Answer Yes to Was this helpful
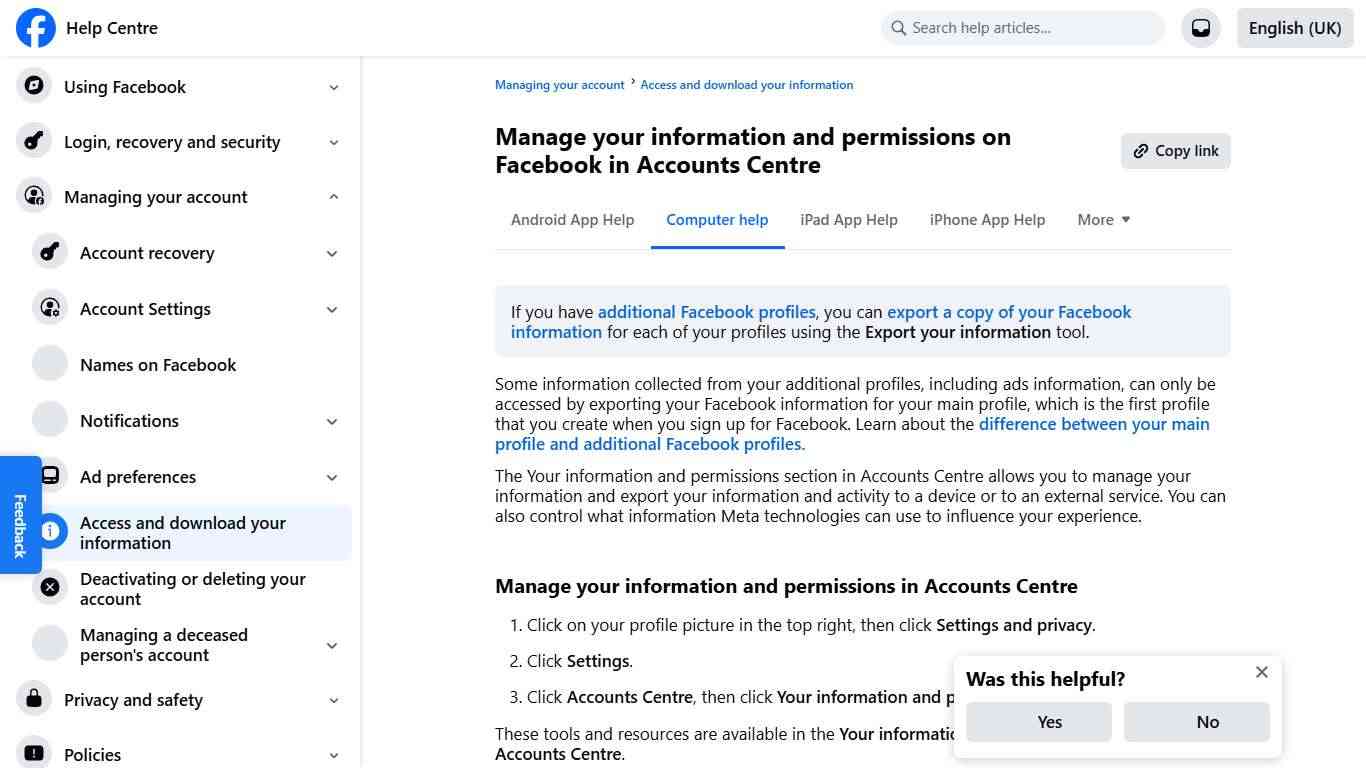 [1038, 721]
